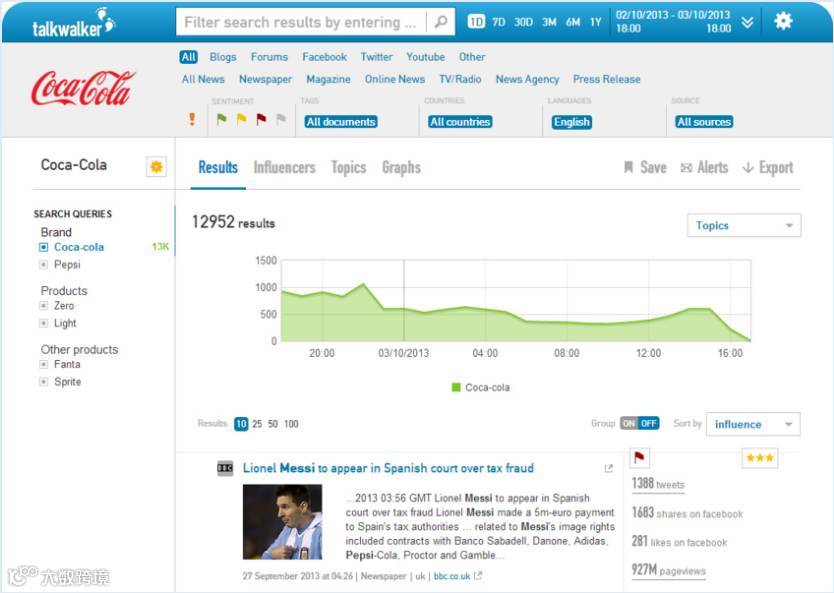This screenshot has height=593, width=834.
Task: Select the All News filter
Action: [203, 79]
